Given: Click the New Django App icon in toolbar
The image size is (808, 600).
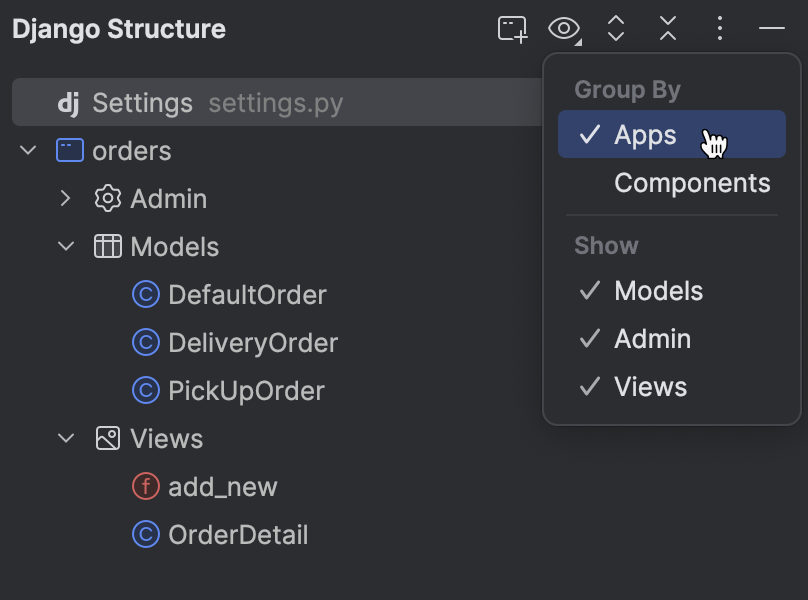Looking at the screenshot, I should point(511,29).
